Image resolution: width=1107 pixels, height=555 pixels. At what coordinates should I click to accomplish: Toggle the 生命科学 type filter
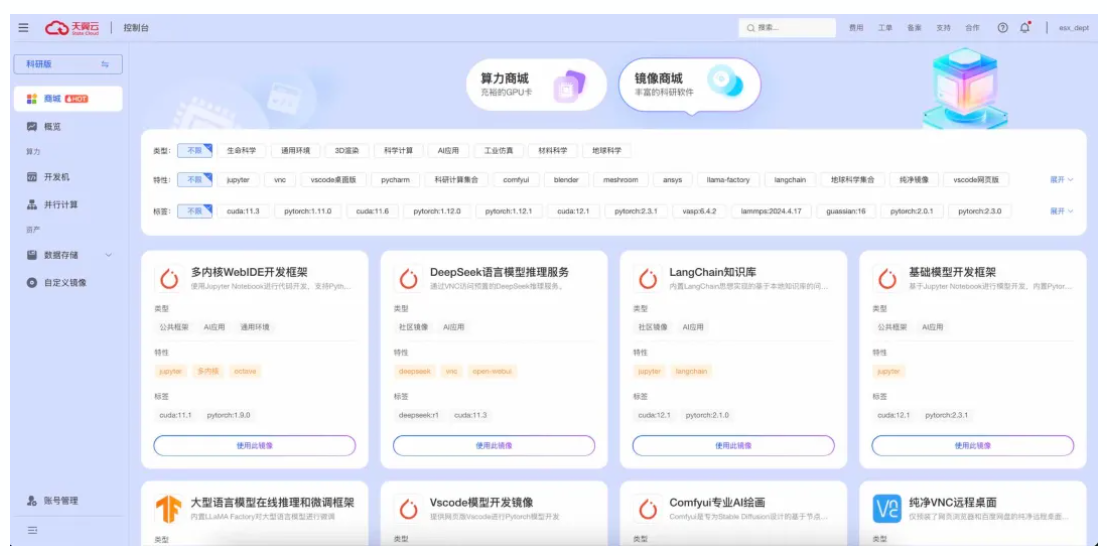241,150
